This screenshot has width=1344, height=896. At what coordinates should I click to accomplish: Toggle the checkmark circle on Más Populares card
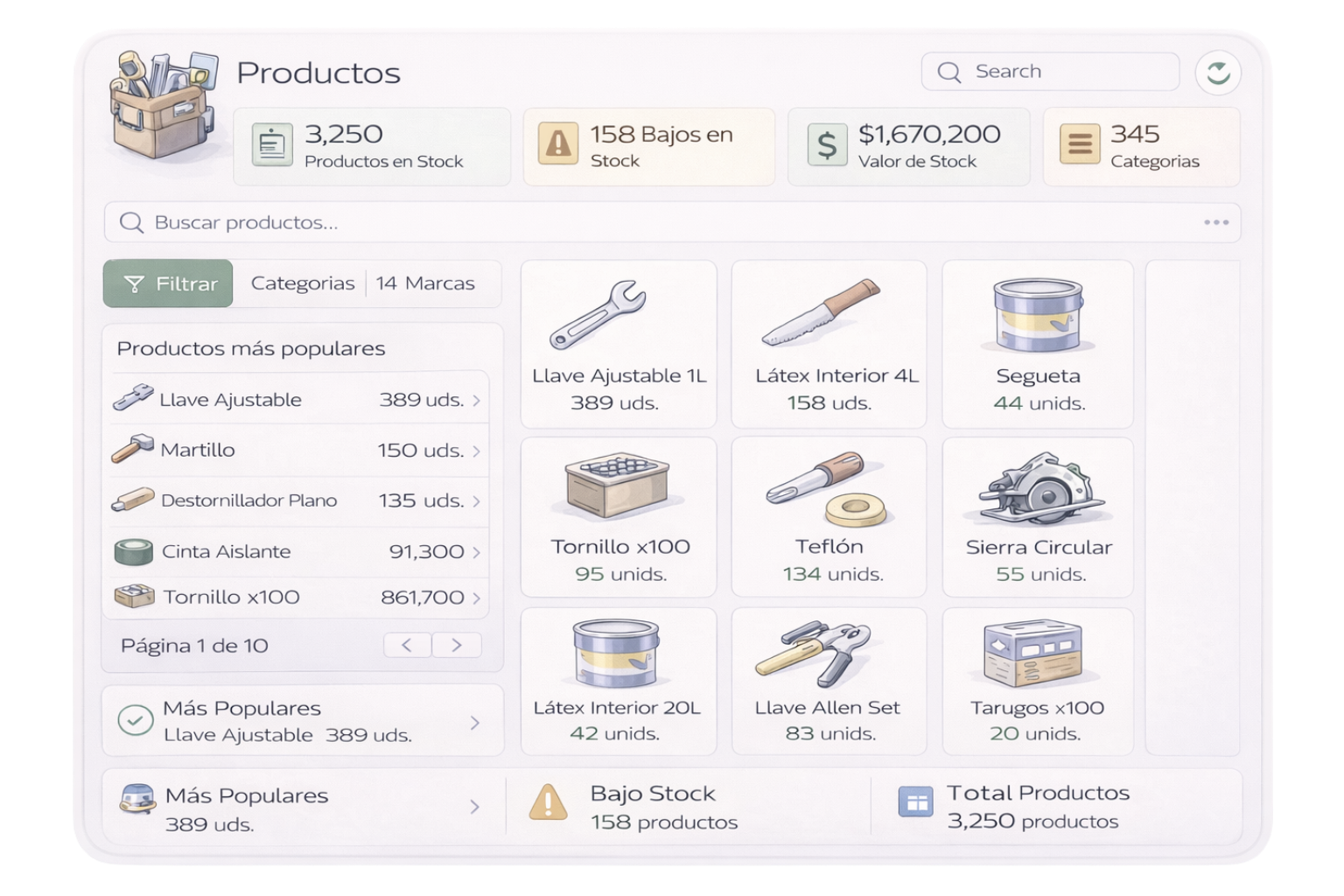(136, 720)
